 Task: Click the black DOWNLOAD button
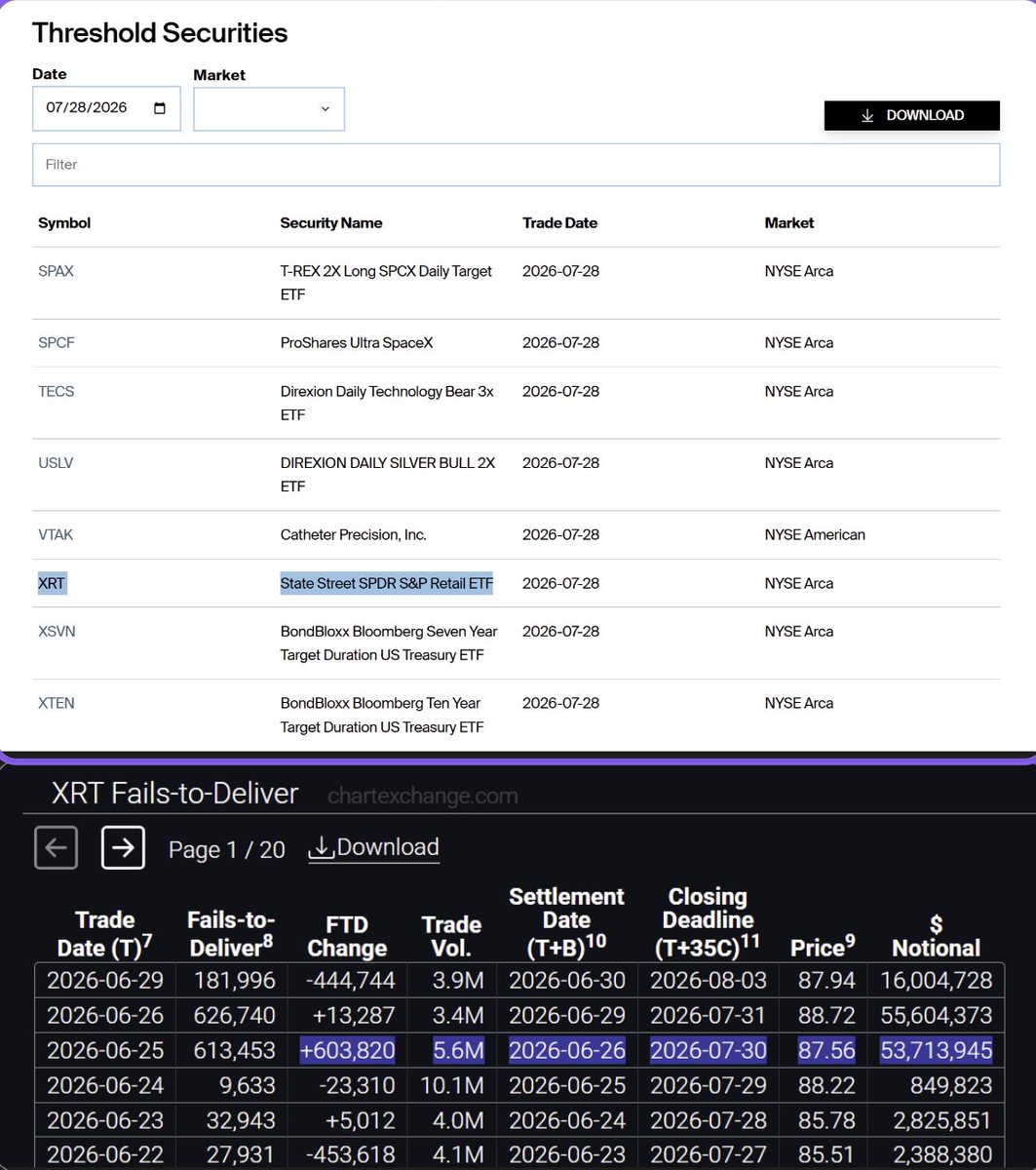912,115
